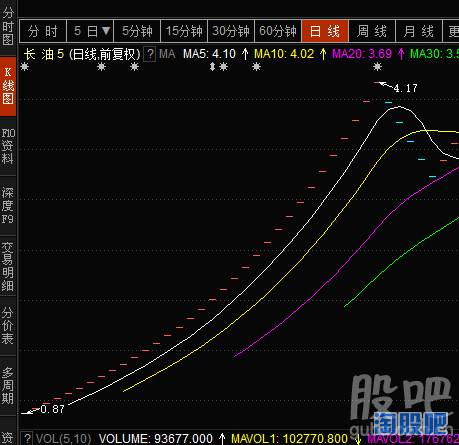Click the MA10 upward arrow indicator
Screen dimensions: 459x445
click(x=323, y=54)
